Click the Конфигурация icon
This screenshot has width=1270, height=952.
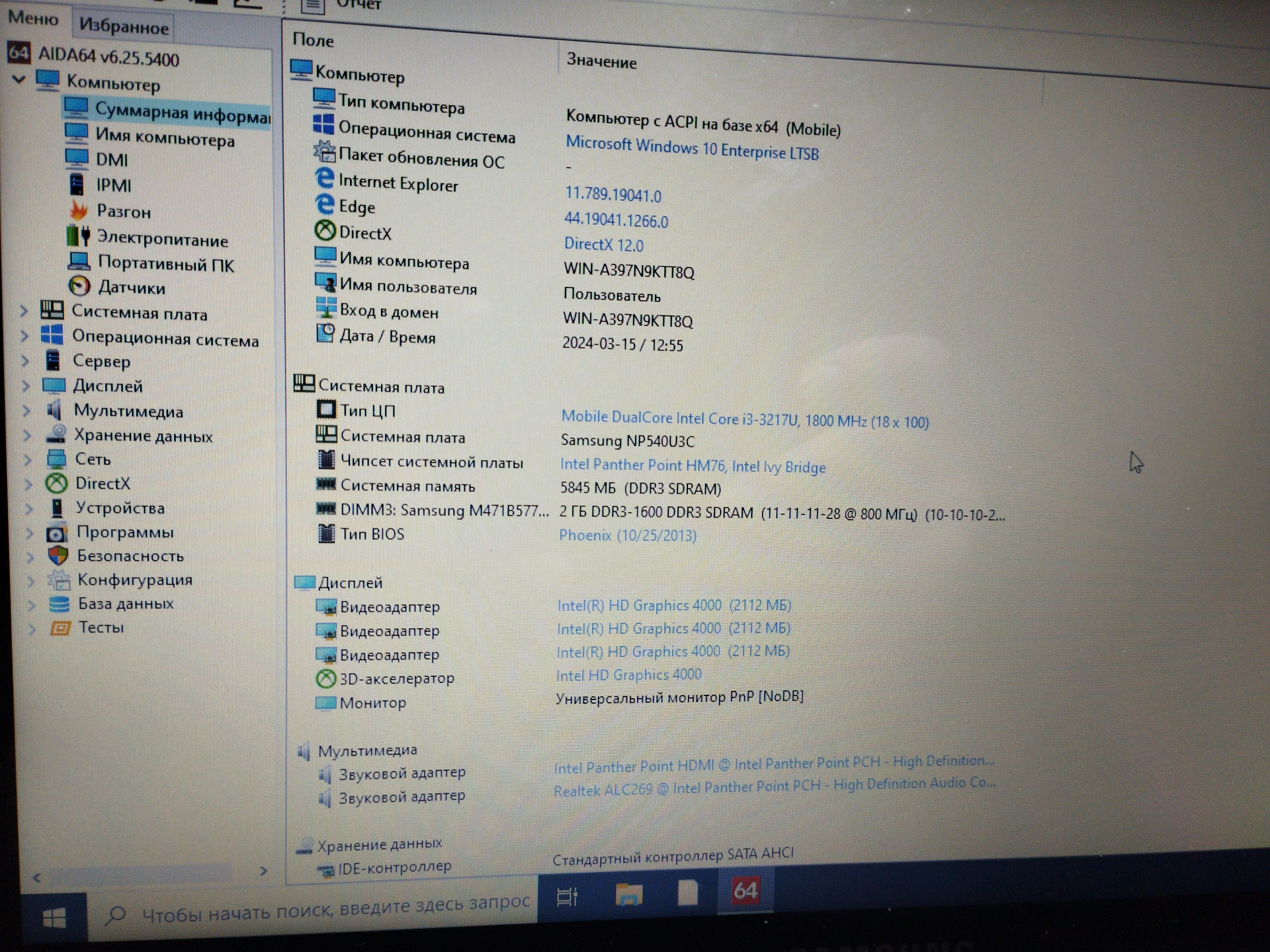pyautogui.click(x=59, y=580)
